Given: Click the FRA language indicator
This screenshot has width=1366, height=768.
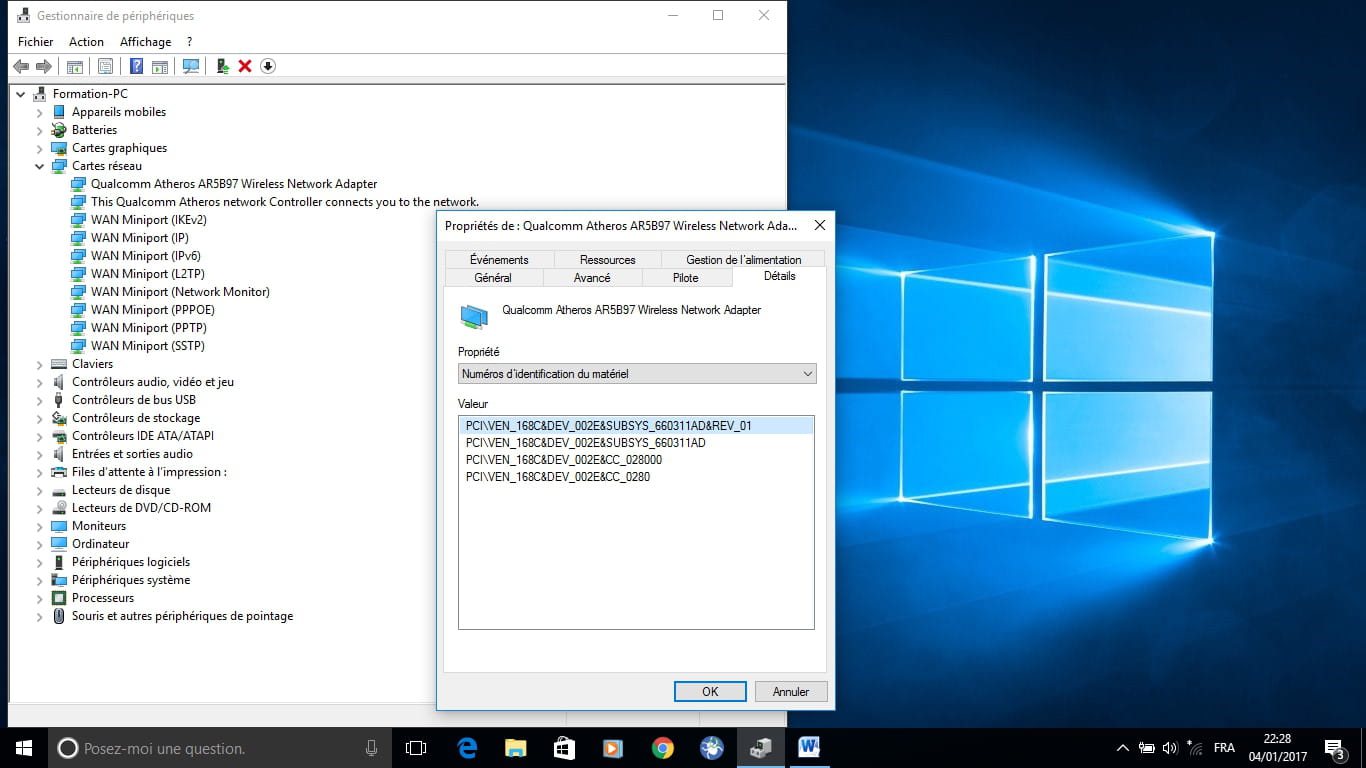Looking at the screenshot, I should tap(1224, 748).
